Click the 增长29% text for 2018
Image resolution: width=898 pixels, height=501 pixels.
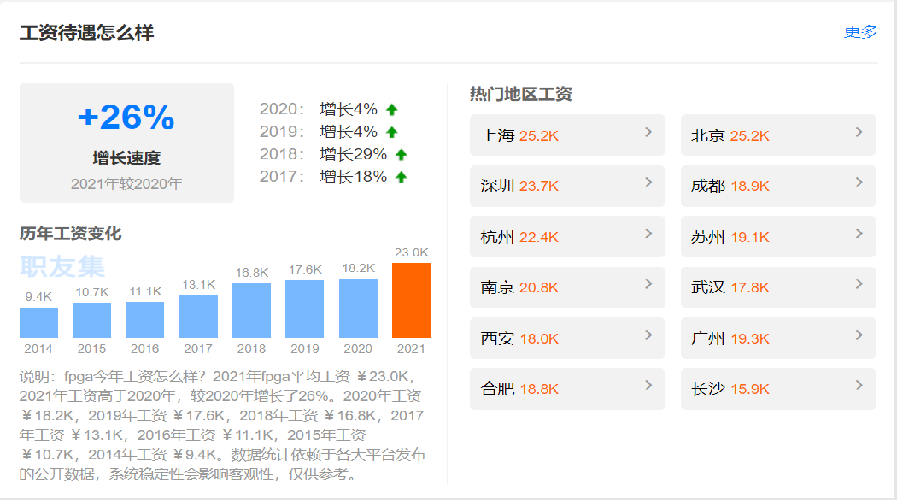[353, 155]
